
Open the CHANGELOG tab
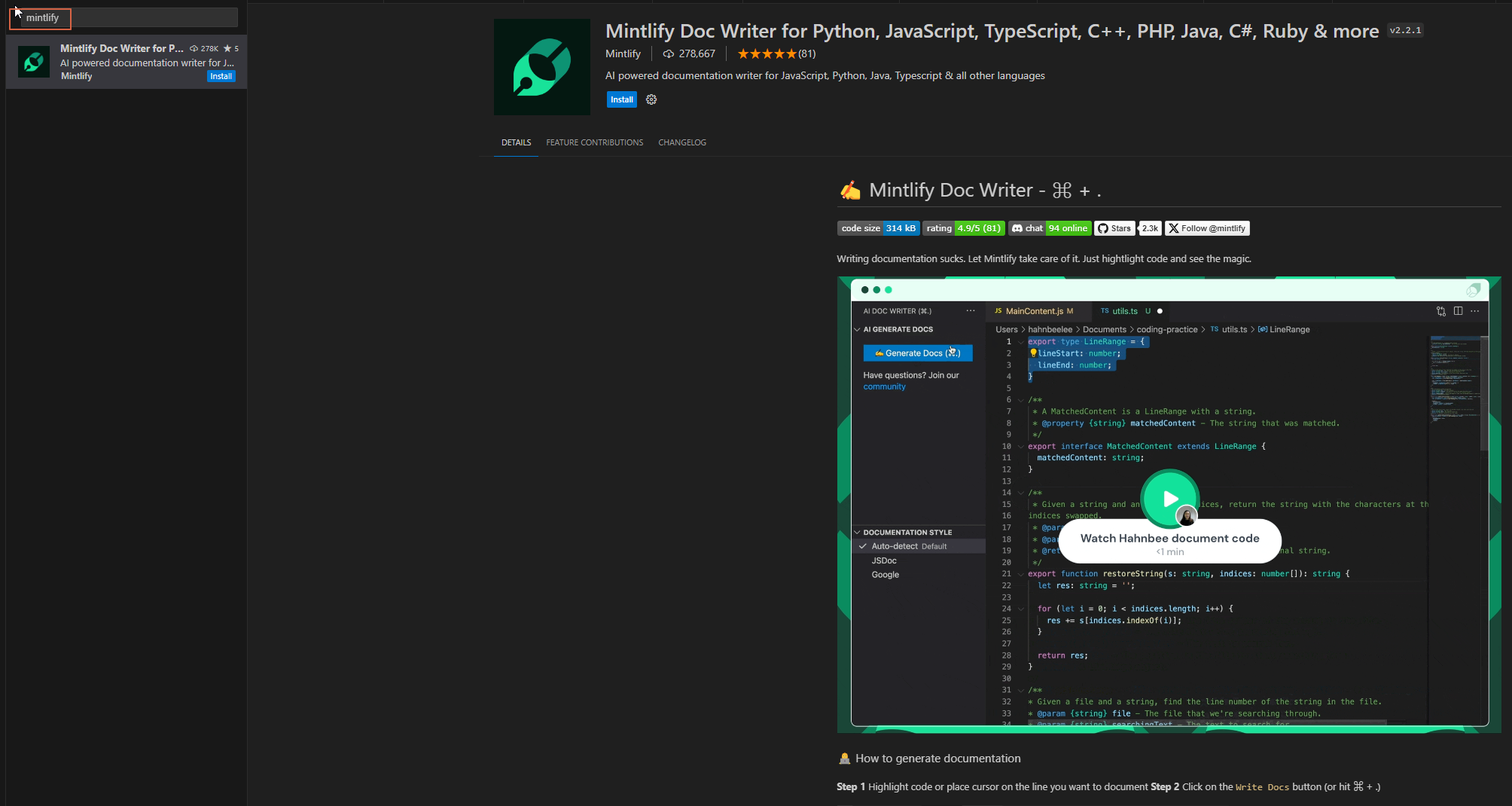coord(681,142)
